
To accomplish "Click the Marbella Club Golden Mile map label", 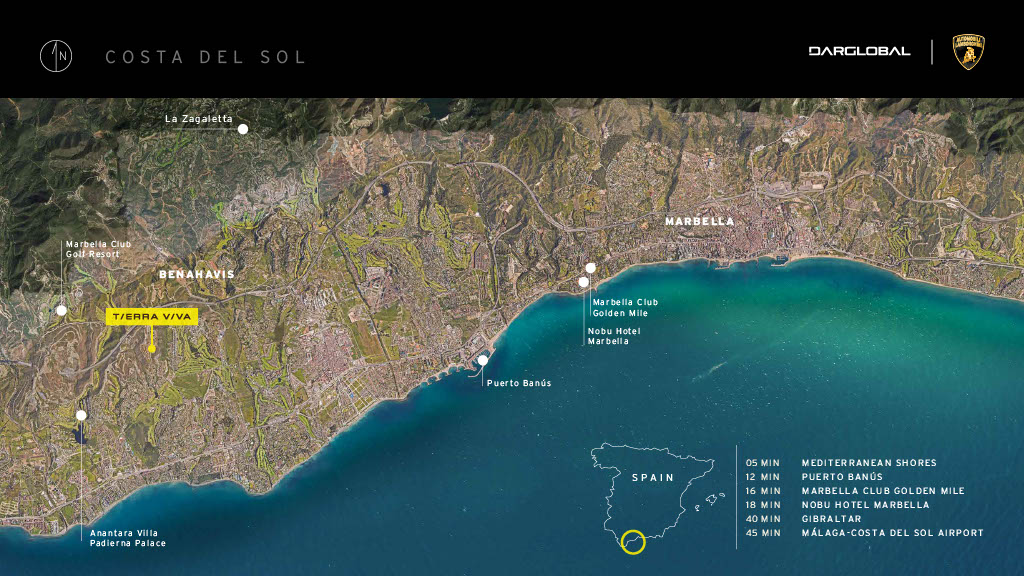I will pyautogui.click(x=625, y=307).
